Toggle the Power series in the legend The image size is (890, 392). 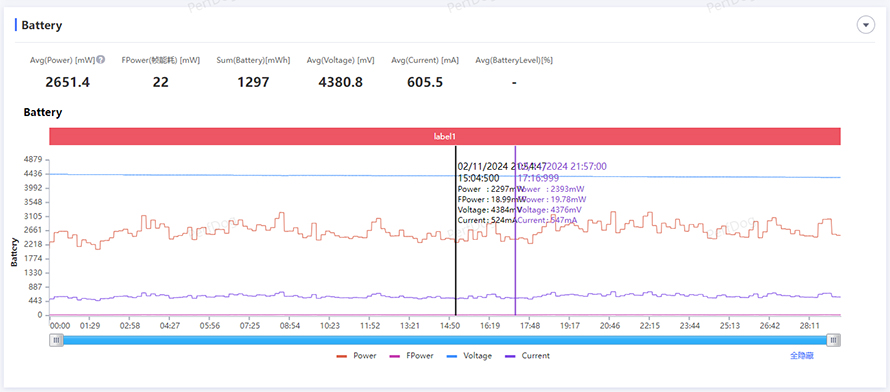(356, 356)
